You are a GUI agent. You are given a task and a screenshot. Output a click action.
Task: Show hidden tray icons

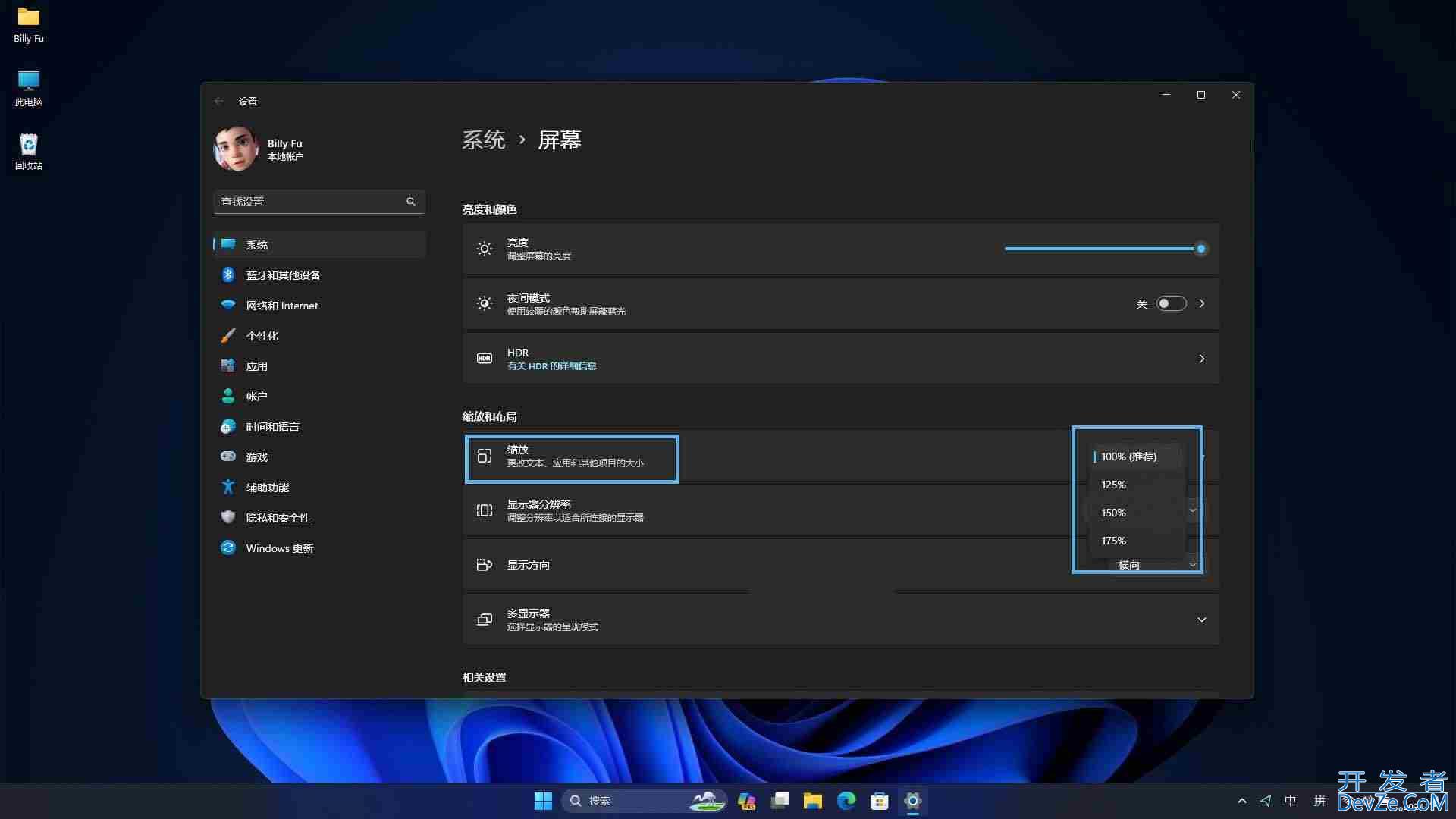point(1241,801)
